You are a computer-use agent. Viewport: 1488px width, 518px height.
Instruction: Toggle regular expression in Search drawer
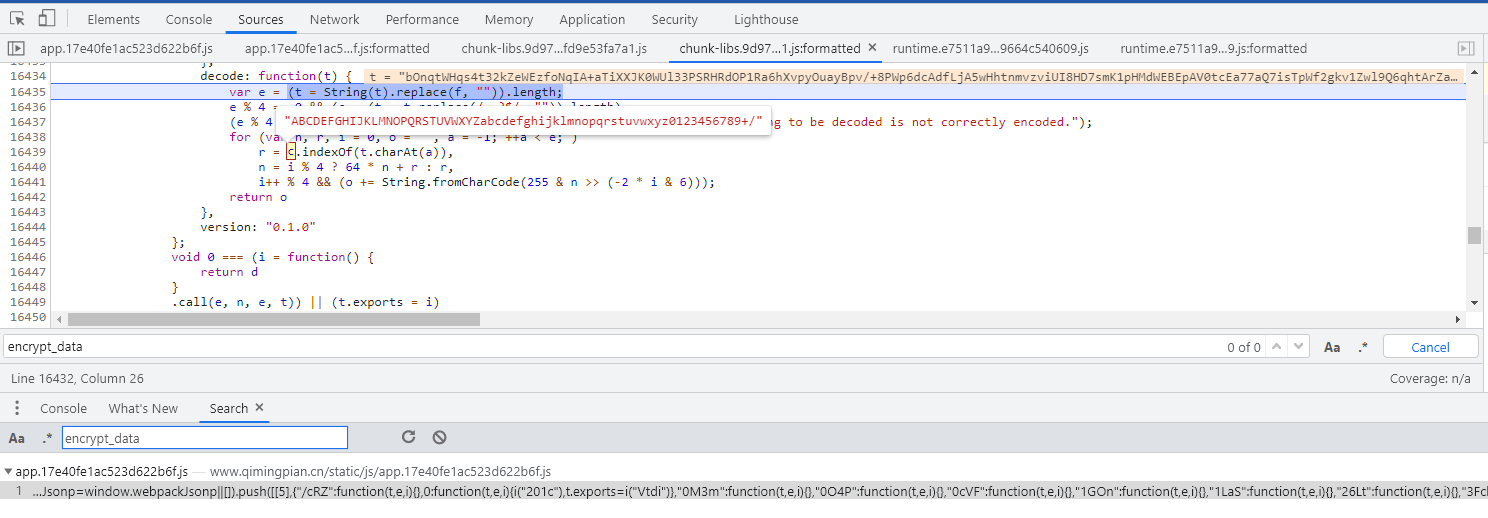47,438
